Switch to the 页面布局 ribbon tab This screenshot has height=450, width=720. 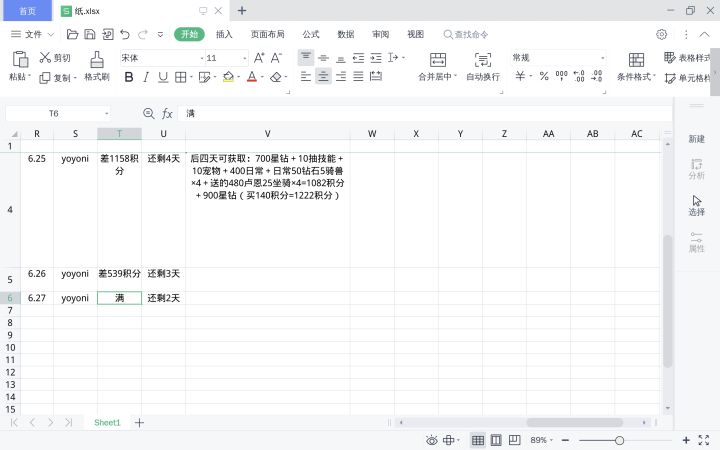[267, 34]
